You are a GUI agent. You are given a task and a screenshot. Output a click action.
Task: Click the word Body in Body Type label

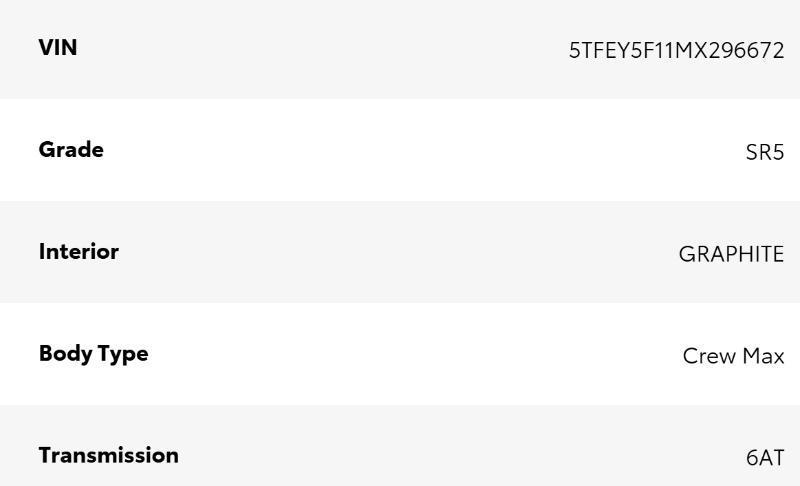pyautogui.click(x=64, y=354)
